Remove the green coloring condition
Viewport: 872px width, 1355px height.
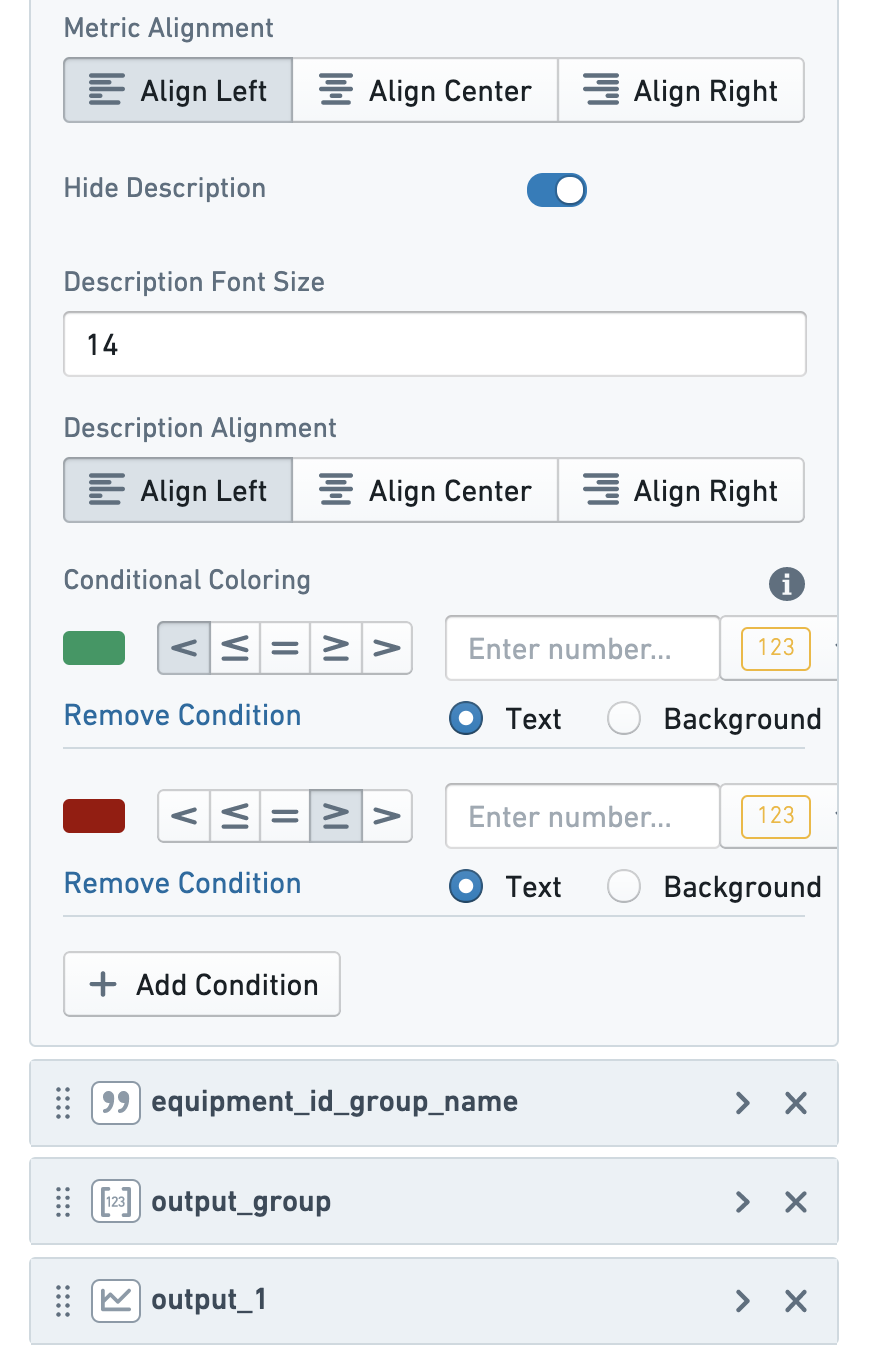tap(182, 716)
